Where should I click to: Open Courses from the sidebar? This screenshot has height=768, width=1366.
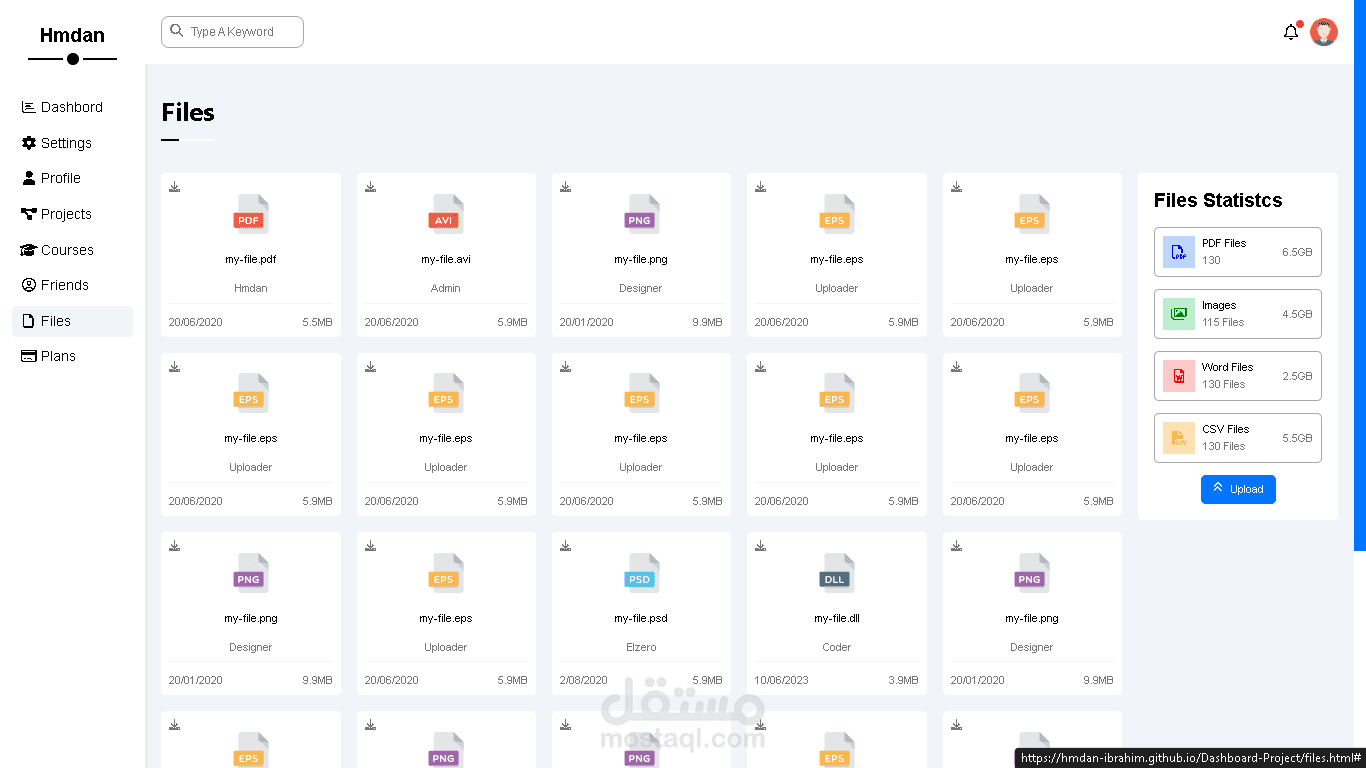point(72,250)
